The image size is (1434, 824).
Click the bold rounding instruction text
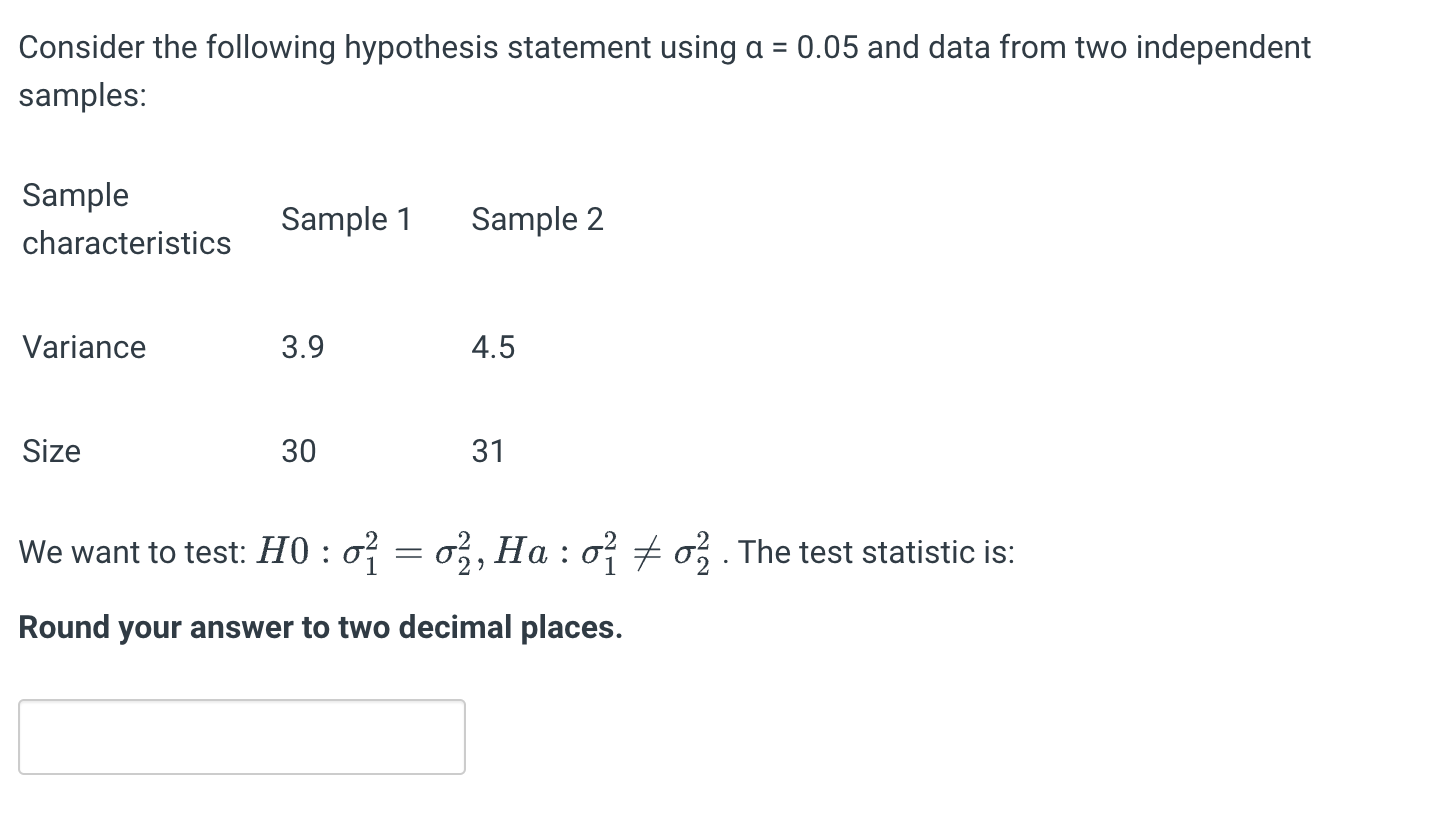321,628
